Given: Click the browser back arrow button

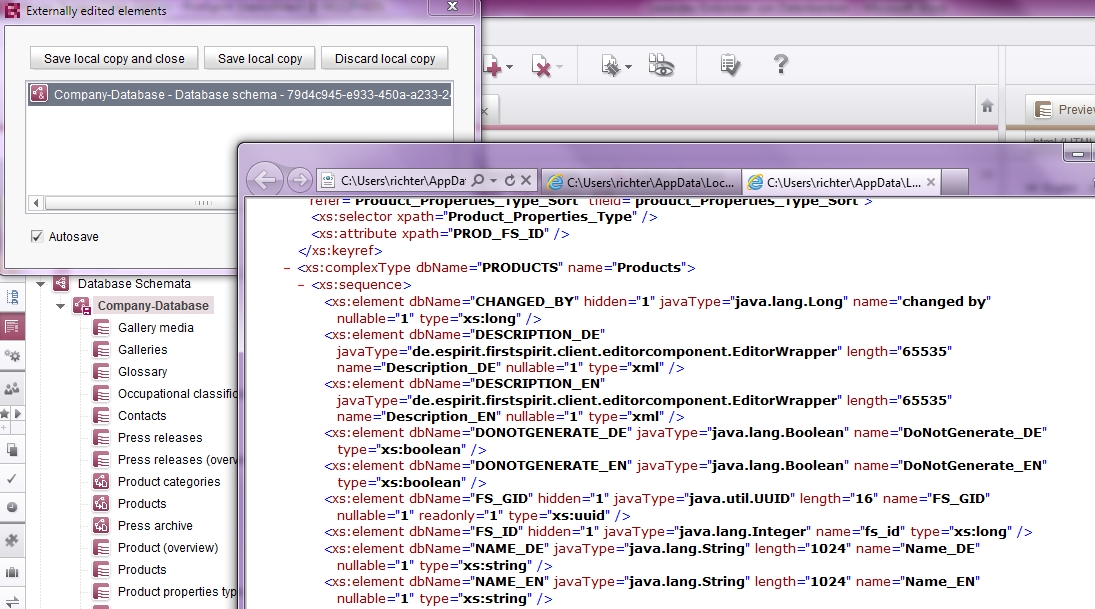Looking at the screenshot, I should 265,180.
